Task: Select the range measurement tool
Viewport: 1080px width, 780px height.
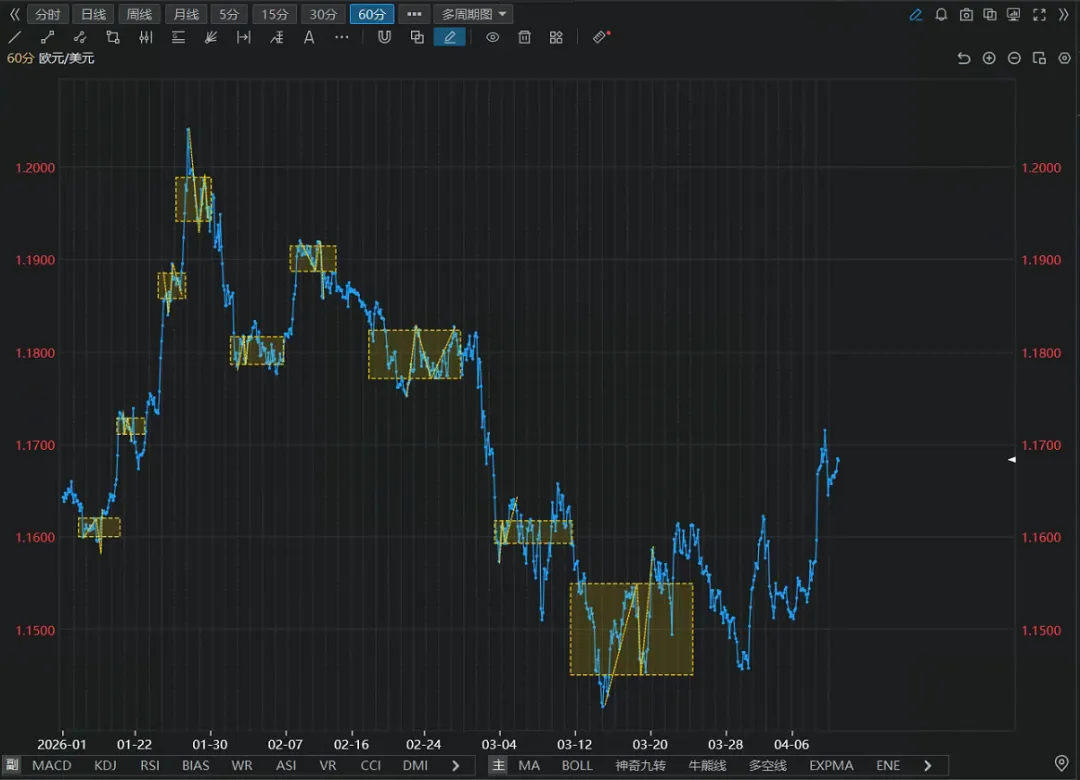Action: click(x=244, y=37)
